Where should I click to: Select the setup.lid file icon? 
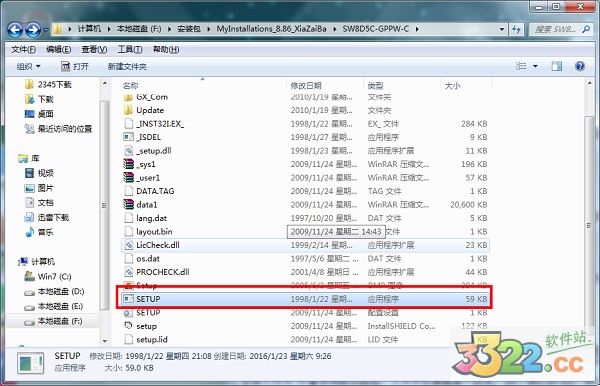pyautogui.click(x=129, y=339)
